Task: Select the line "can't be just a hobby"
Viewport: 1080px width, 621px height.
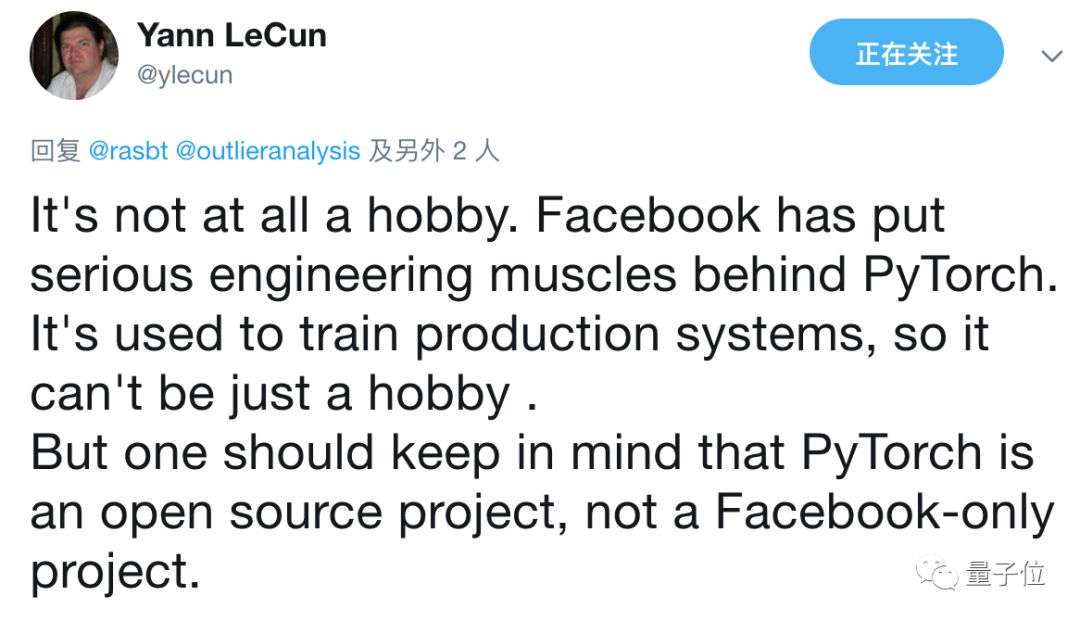Action: [284, 393]
